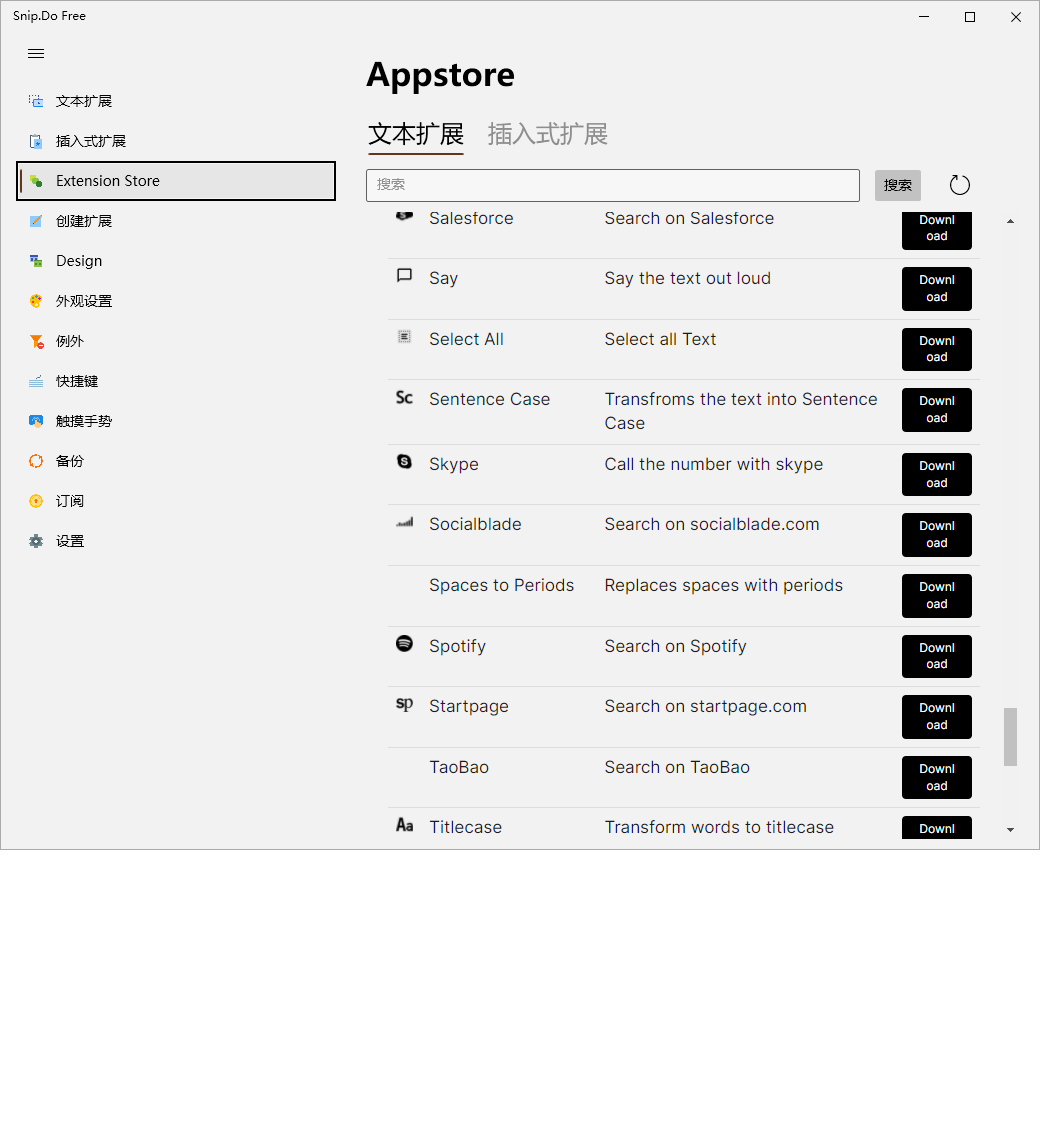Click the 设置 gear icon
1040x1124 pixels.
[x=36, y=541]
